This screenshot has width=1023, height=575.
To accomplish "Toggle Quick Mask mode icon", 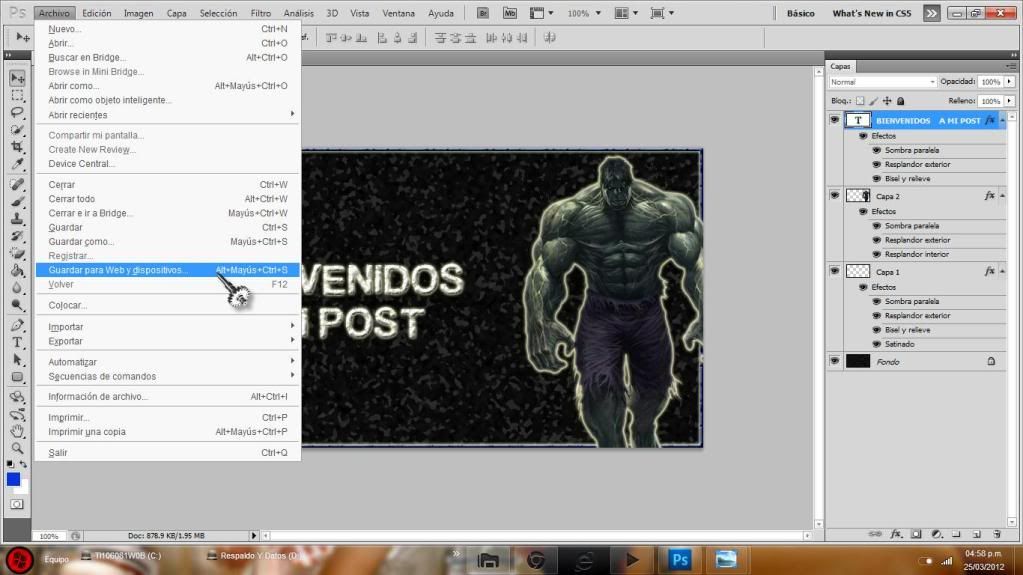I will pyautogui.click(x=17, y=504).
